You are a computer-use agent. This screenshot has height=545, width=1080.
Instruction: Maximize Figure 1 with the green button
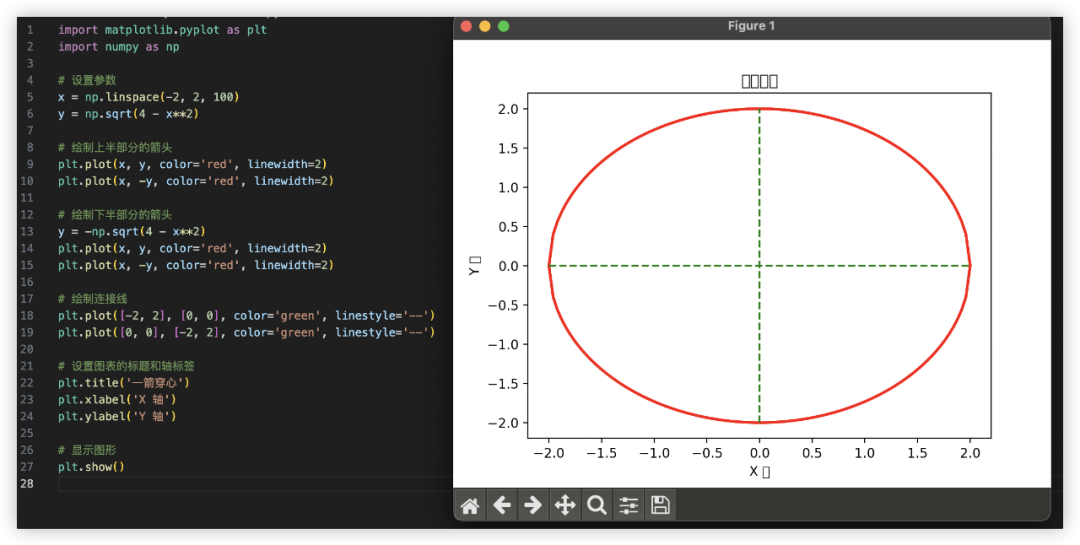[x=503, y=26]
